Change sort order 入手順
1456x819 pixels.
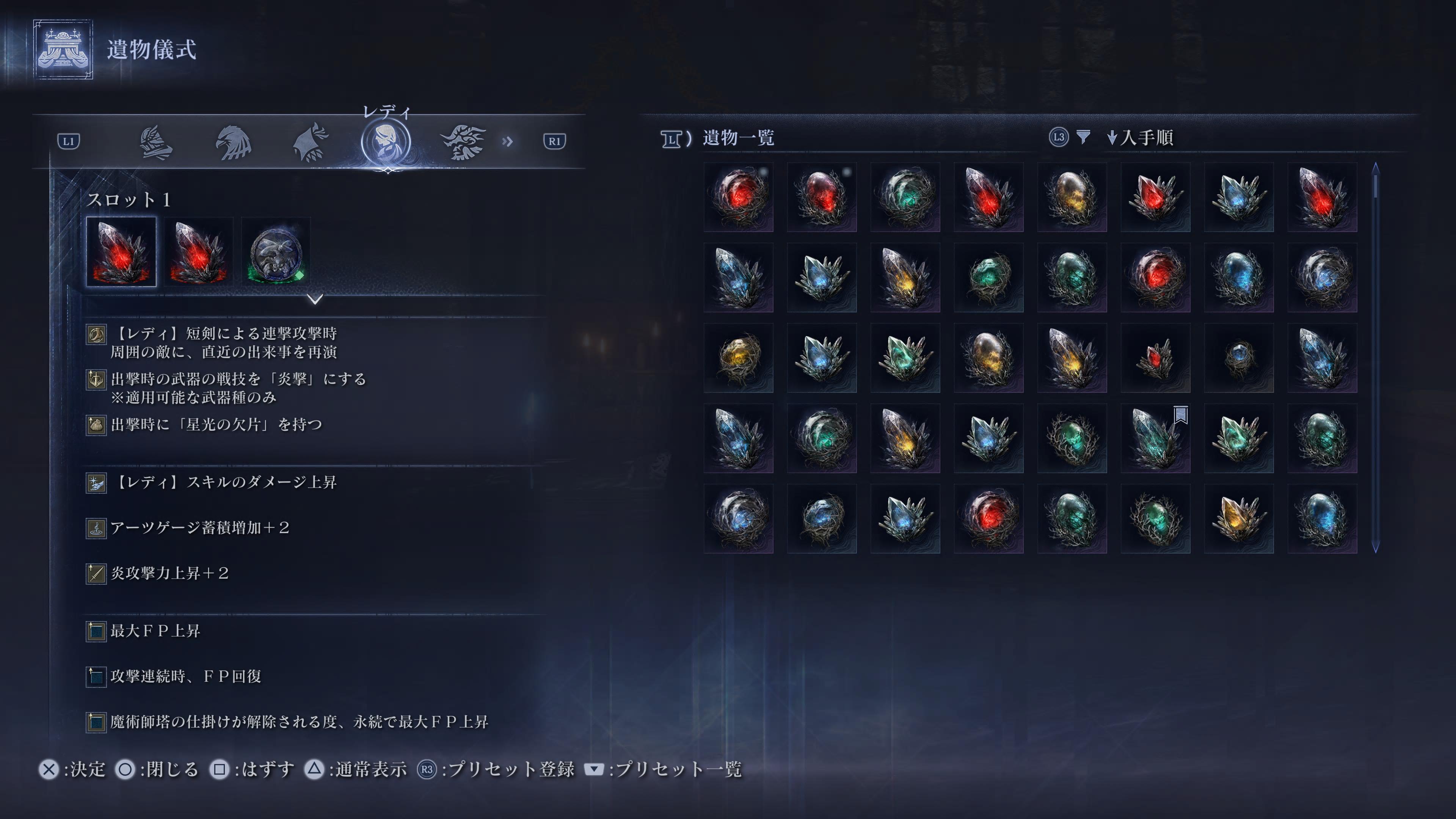1140,137
